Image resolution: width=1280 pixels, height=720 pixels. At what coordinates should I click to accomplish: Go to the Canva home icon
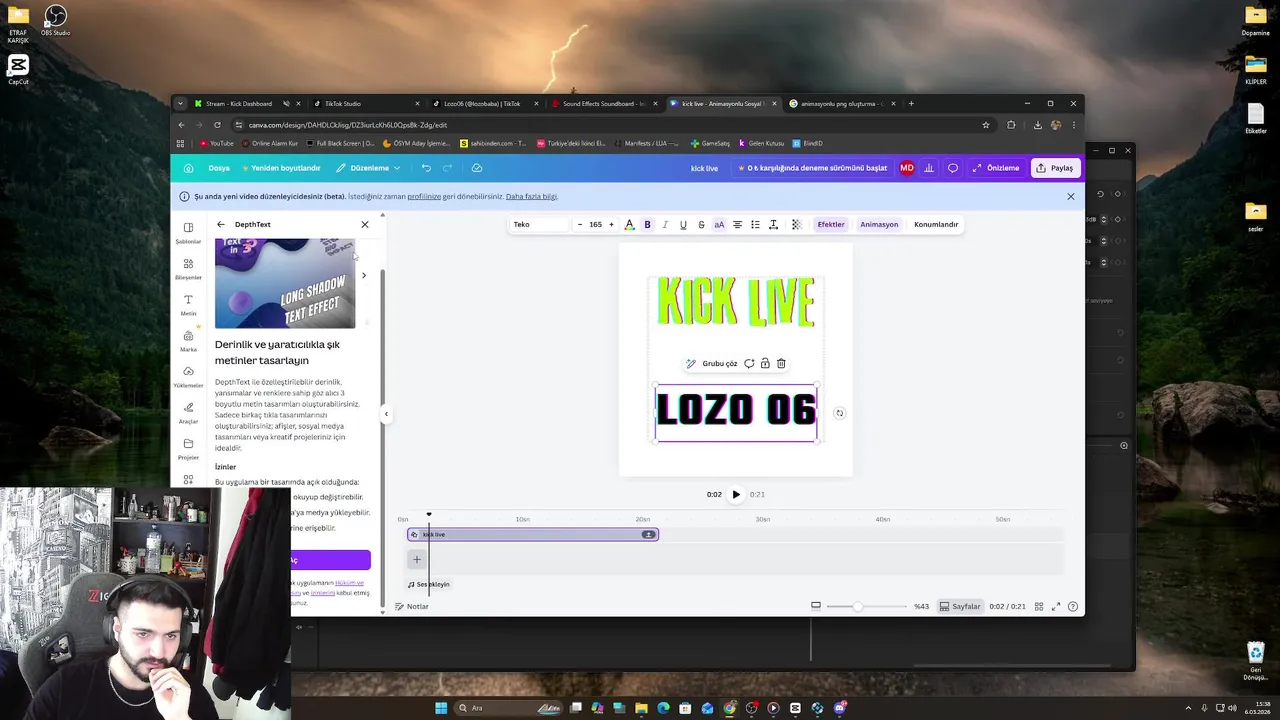[x=188, y=168]
